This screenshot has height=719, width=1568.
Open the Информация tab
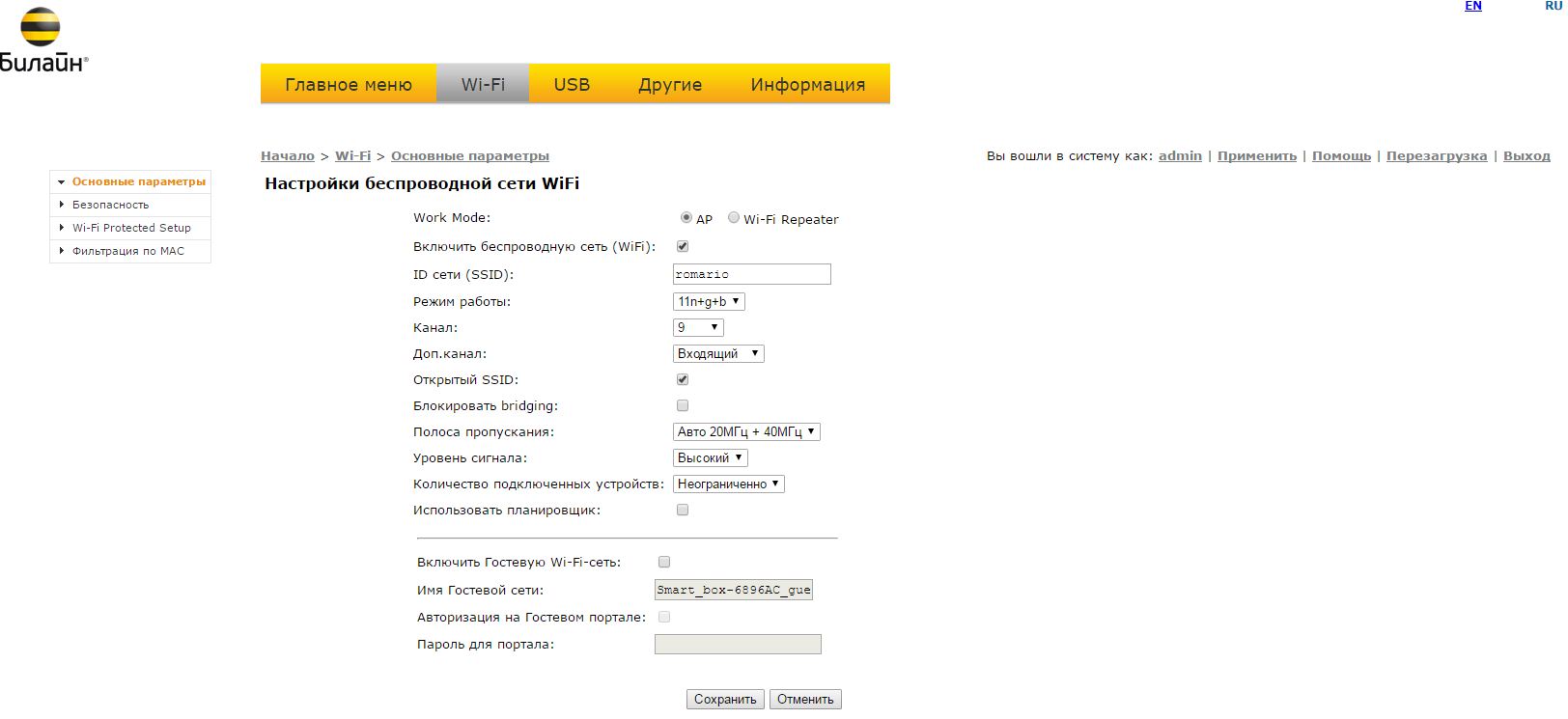pyautogui.click(x=808, y=84)
